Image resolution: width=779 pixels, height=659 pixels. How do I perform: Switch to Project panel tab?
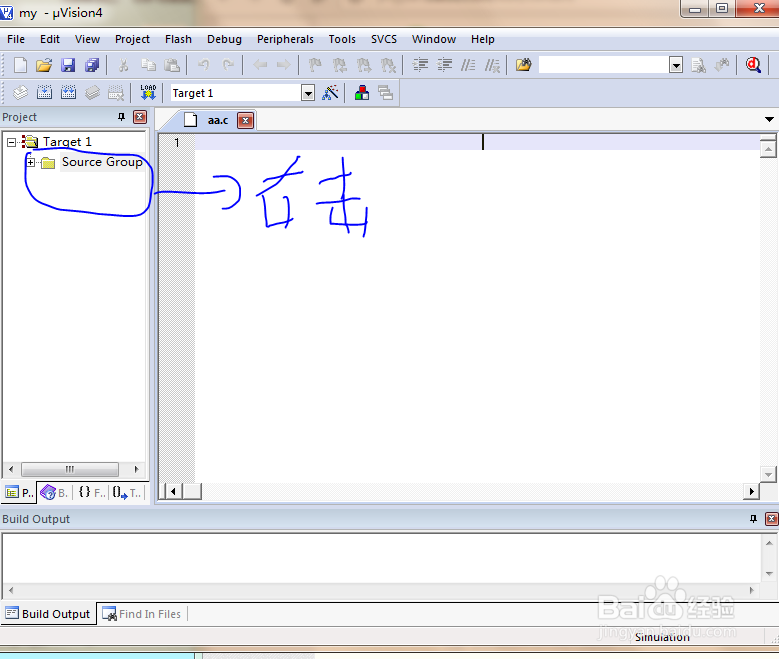click(19, 493)
